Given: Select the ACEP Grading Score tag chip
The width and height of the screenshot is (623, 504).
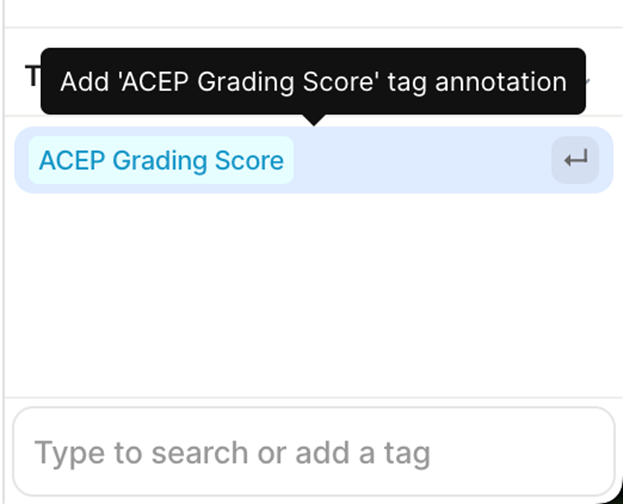Looking at the screenshot, I should (161, 160).
